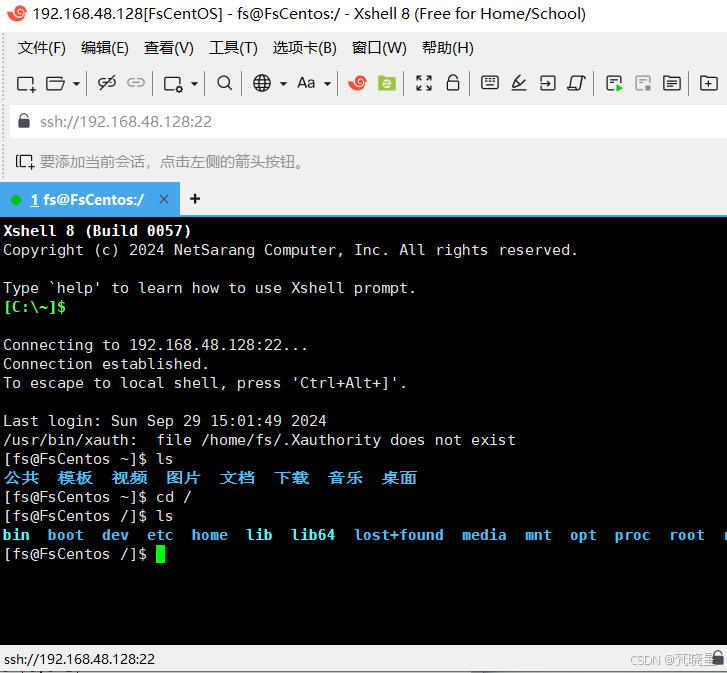
Task: Click the Open Session folder icon
Action: 56,84
